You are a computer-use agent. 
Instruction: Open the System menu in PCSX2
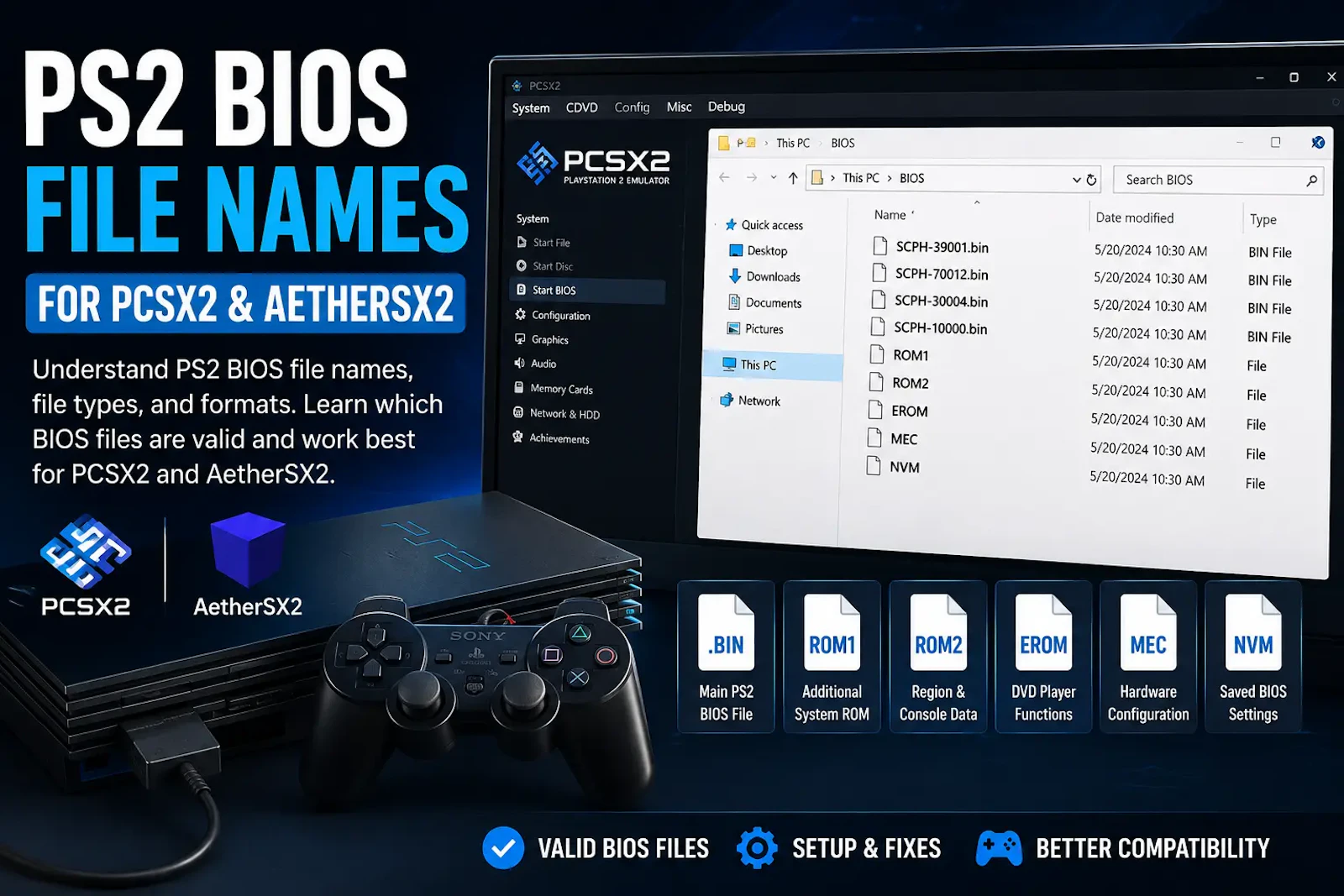coord(531,108)
